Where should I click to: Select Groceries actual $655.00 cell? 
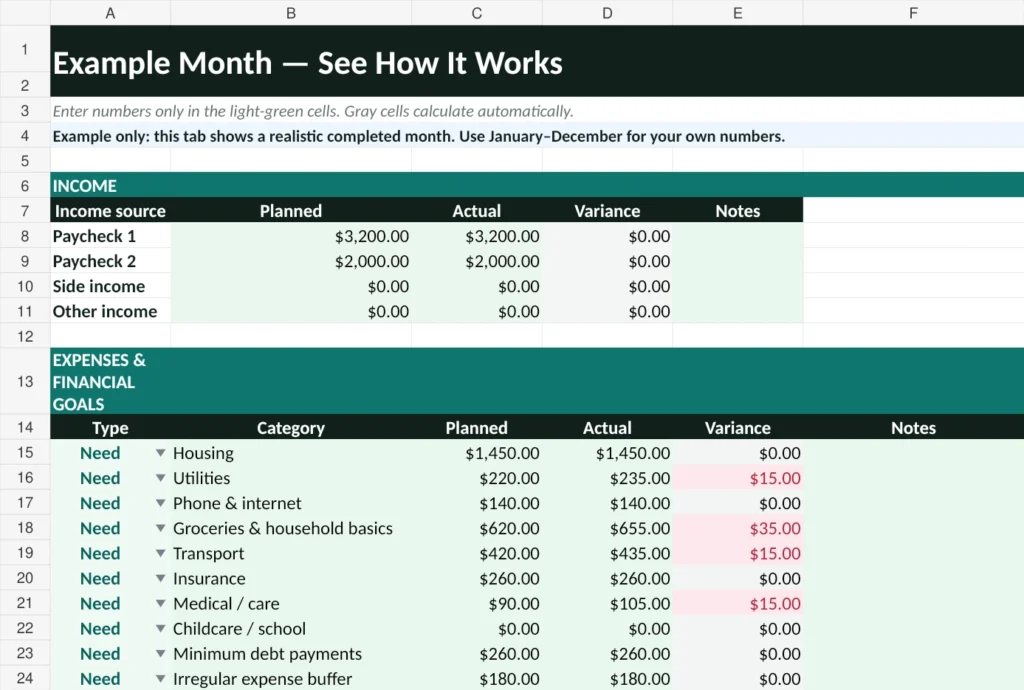(607, 527)
